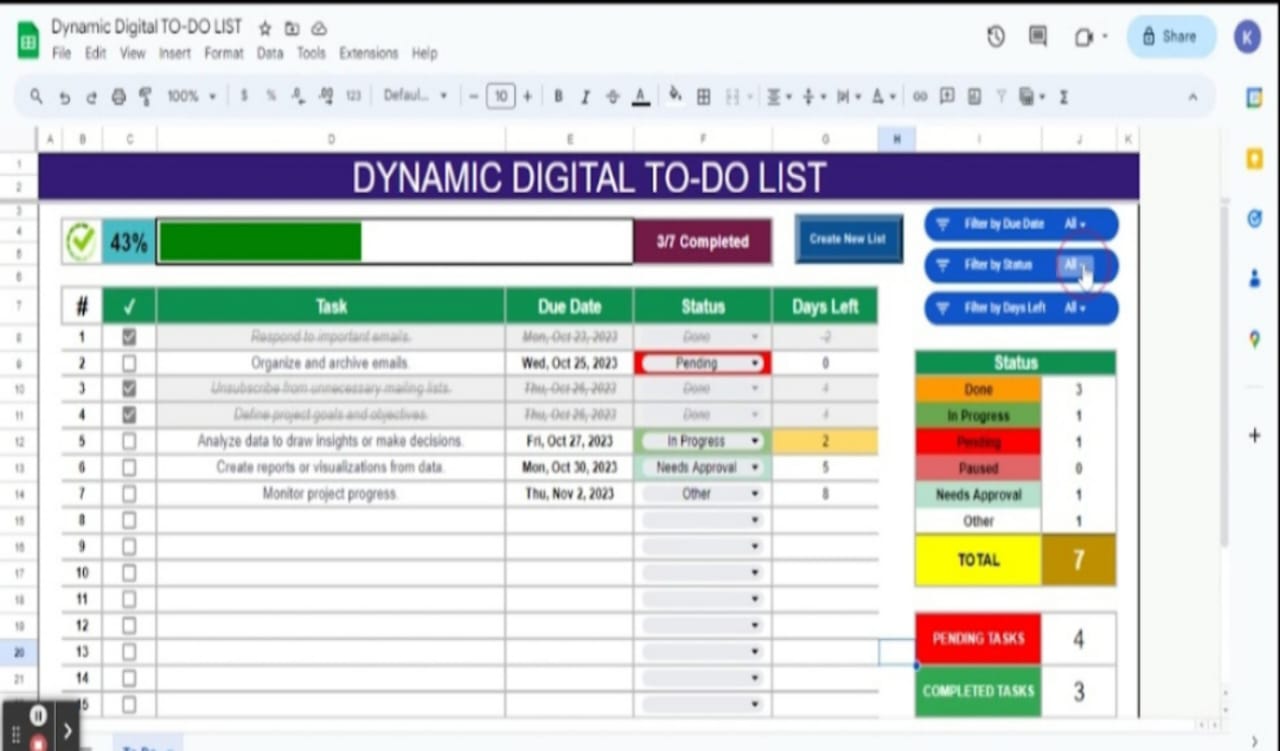Open Filter by Due Date dropdown
Image resolution: width=1280 pixels, height=751 pixels.
click(x=1075, y=224)
